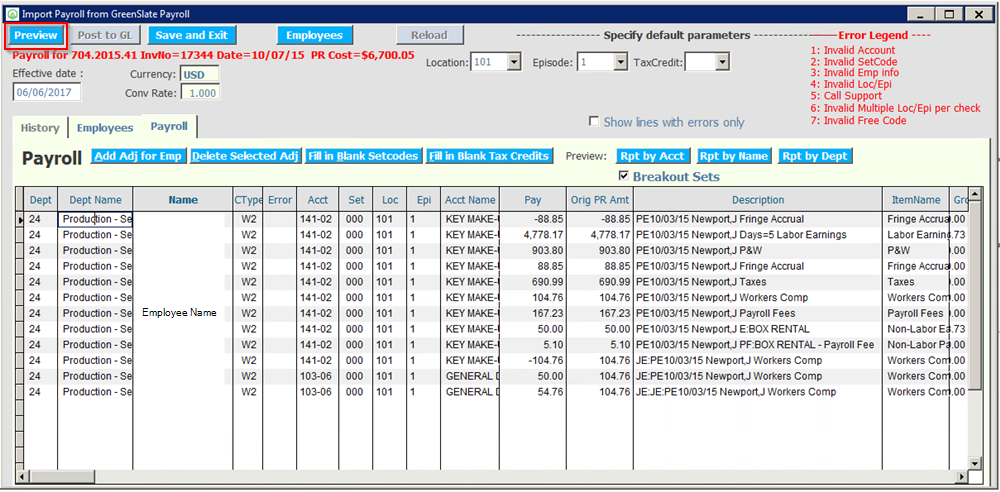Click the Orig PR Amt column header
1000x492 pixels.
click(x=599, y=200)
